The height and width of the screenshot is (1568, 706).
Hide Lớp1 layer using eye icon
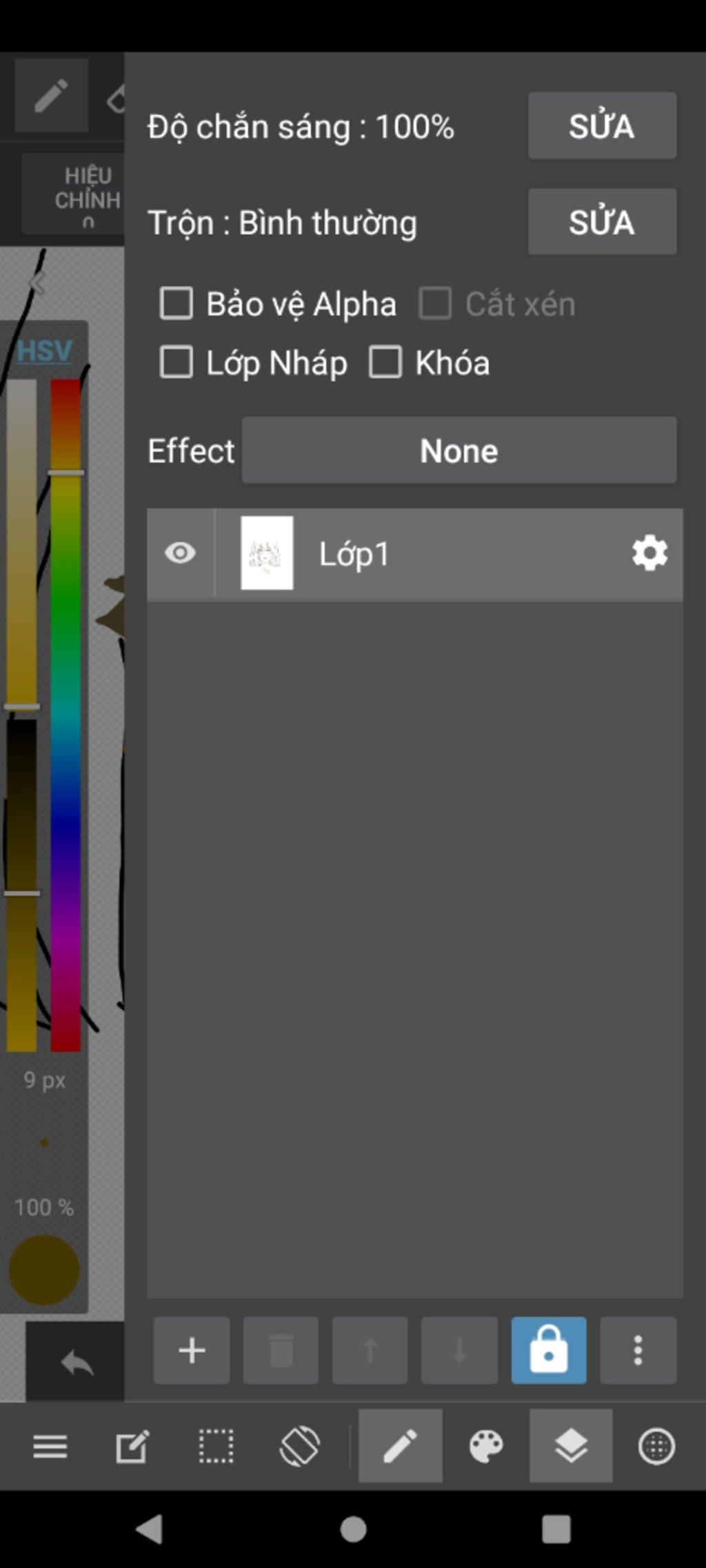pyautogui.click(x=181, y=553)
